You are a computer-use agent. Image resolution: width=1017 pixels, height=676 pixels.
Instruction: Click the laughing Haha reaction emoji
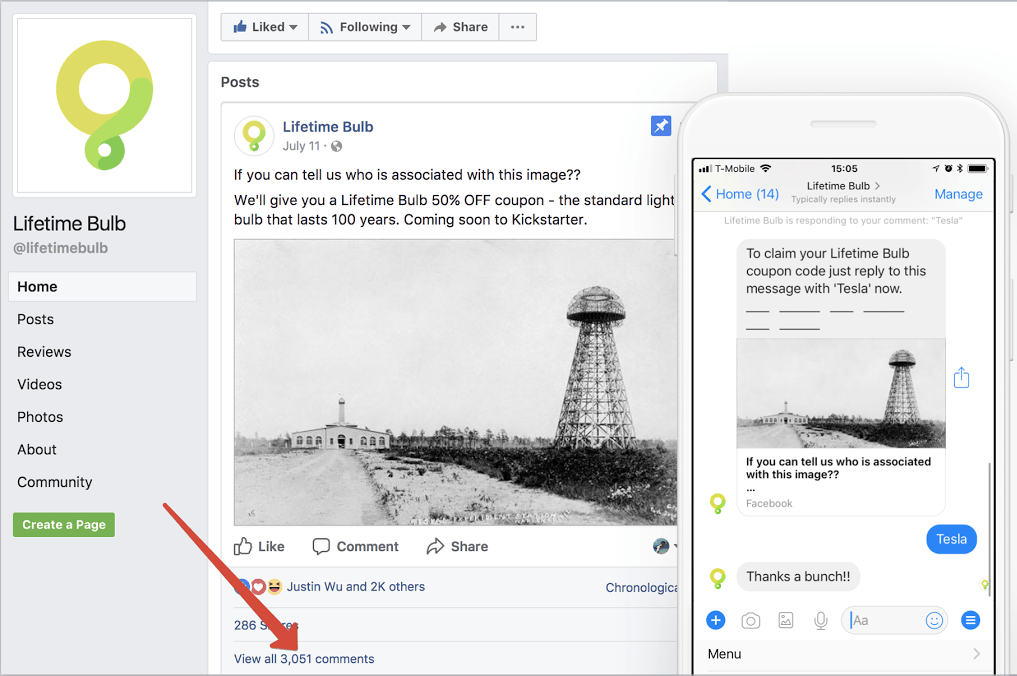[275, 586]
